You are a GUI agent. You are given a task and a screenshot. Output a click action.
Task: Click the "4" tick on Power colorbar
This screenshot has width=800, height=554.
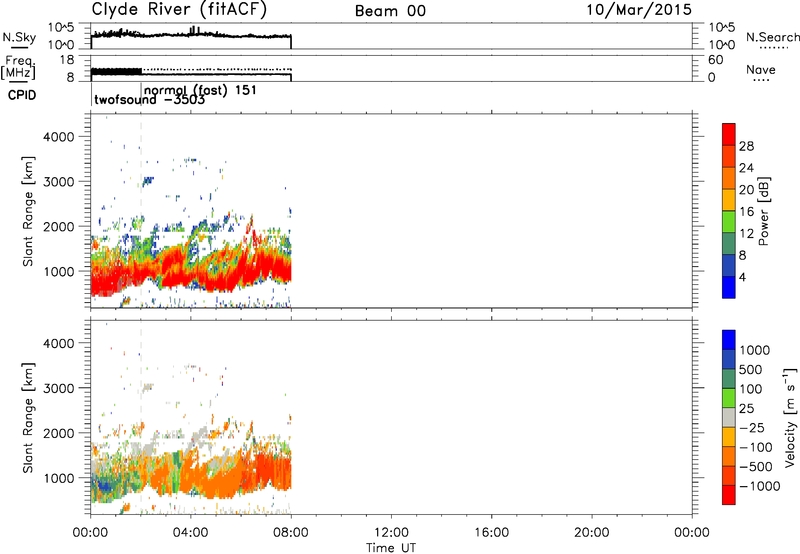(x=742, y=278)
